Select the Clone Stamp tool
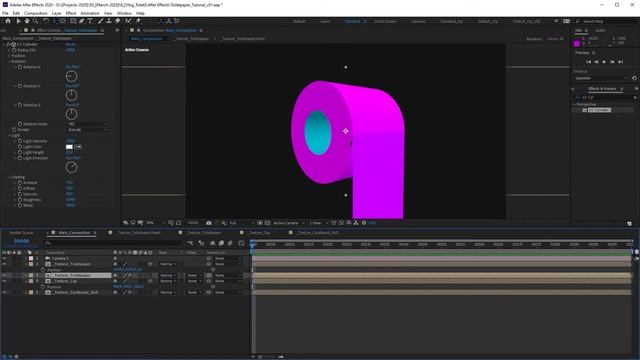This screenshot has width=640, height=360. 109,21
